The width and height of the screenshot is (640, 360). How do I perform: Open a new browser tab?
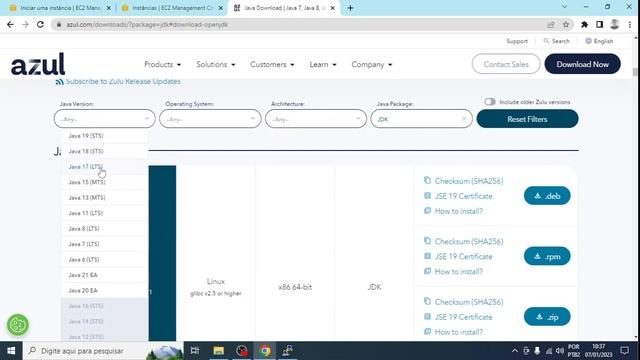pyautogui.click(x=350, y=8)
